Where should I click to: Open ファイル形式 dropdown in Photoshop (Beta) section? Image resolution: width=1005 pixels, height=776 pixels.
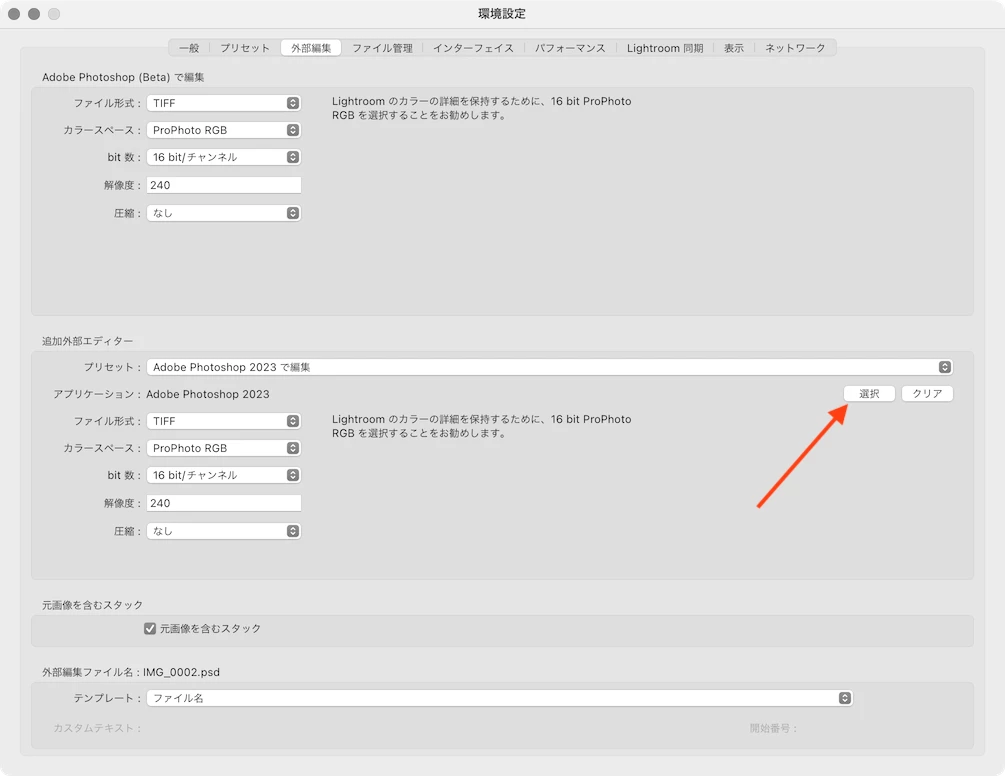(x=224, y=103)
